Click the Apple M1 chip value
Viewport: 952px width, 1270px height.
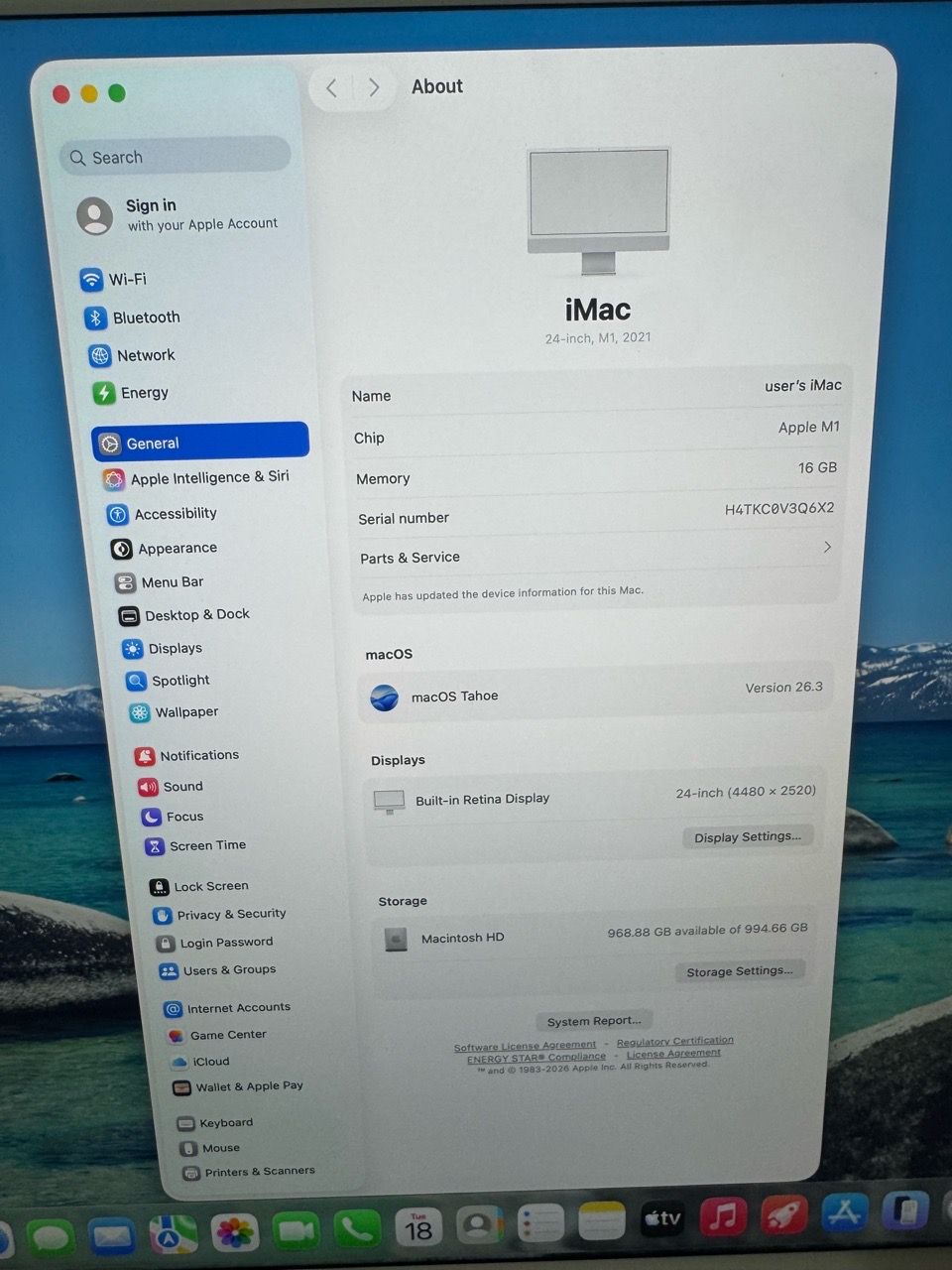[809, 427]
